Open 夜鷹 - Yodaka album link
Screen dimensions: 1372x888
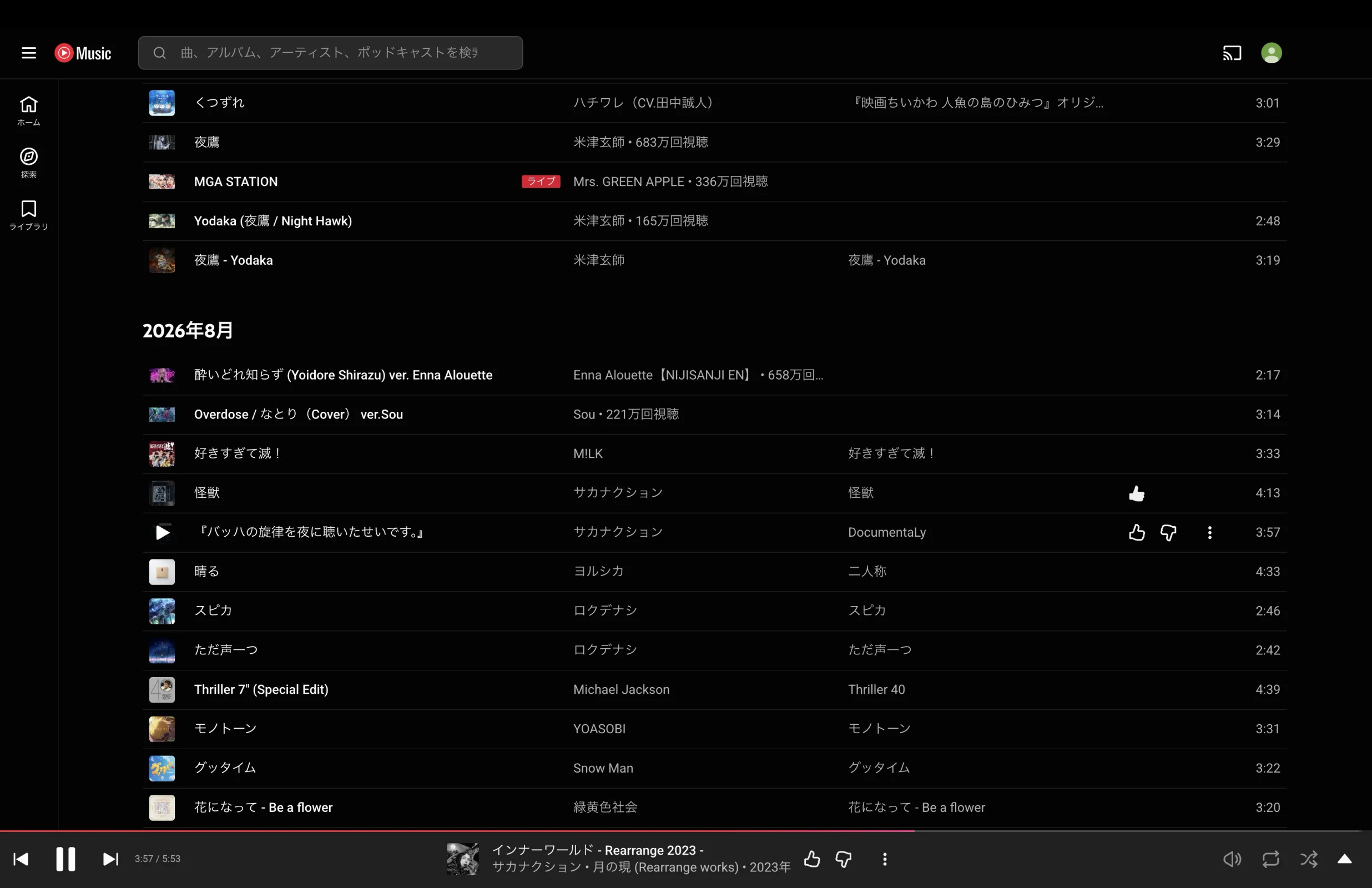pos(886,260)
